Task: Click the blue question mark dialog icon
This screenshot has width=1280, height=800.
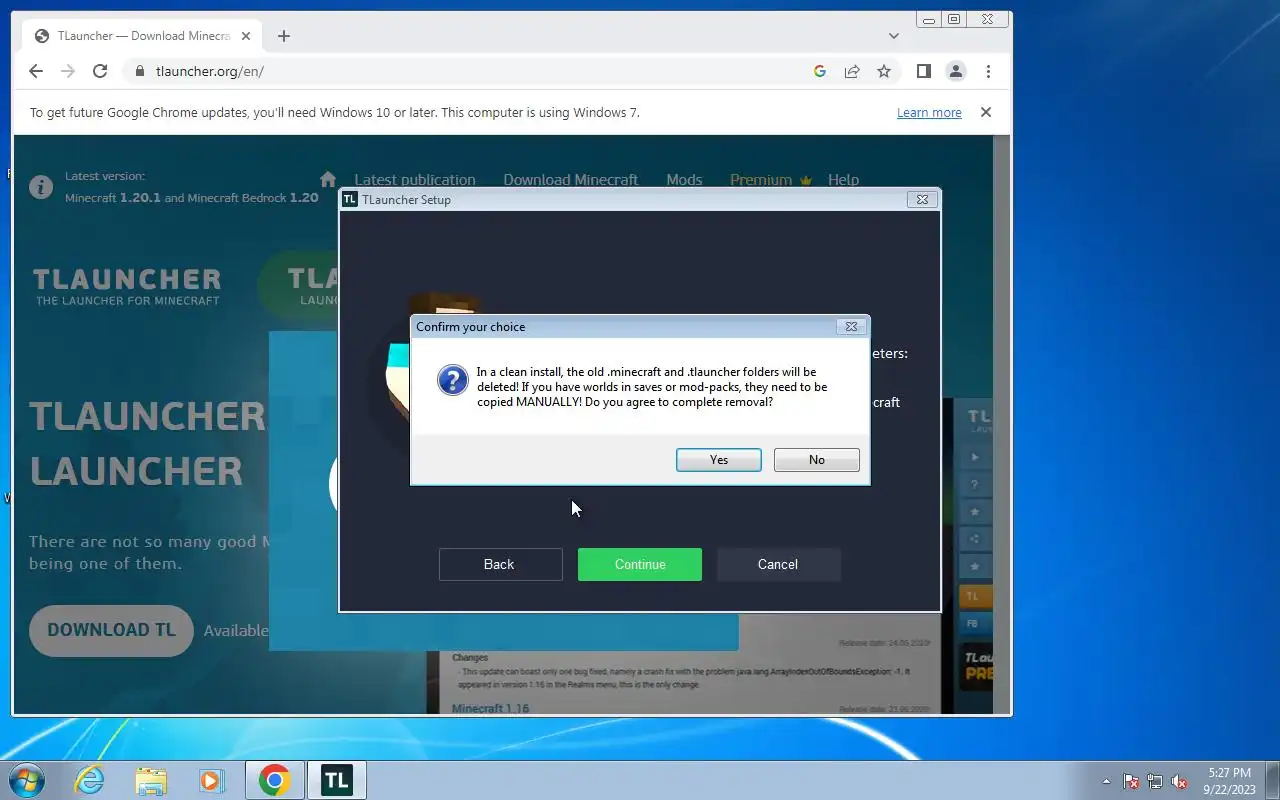Action: [452, 381]
